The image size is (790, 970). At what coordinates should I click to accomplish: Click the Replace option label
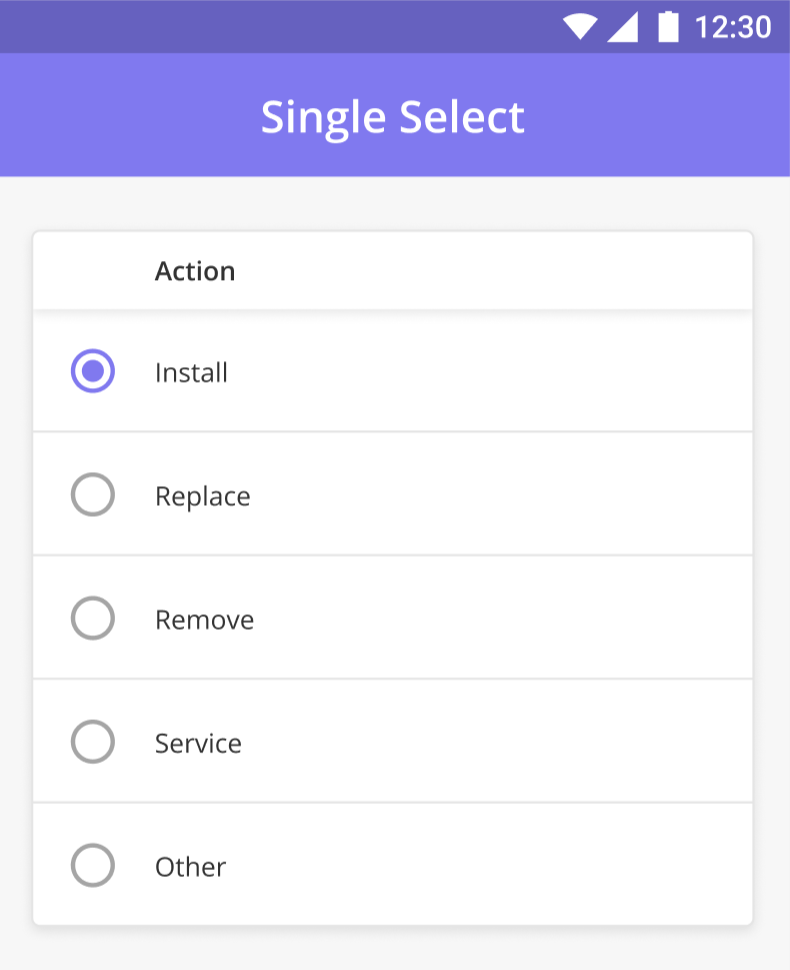[x=203, y=496]
